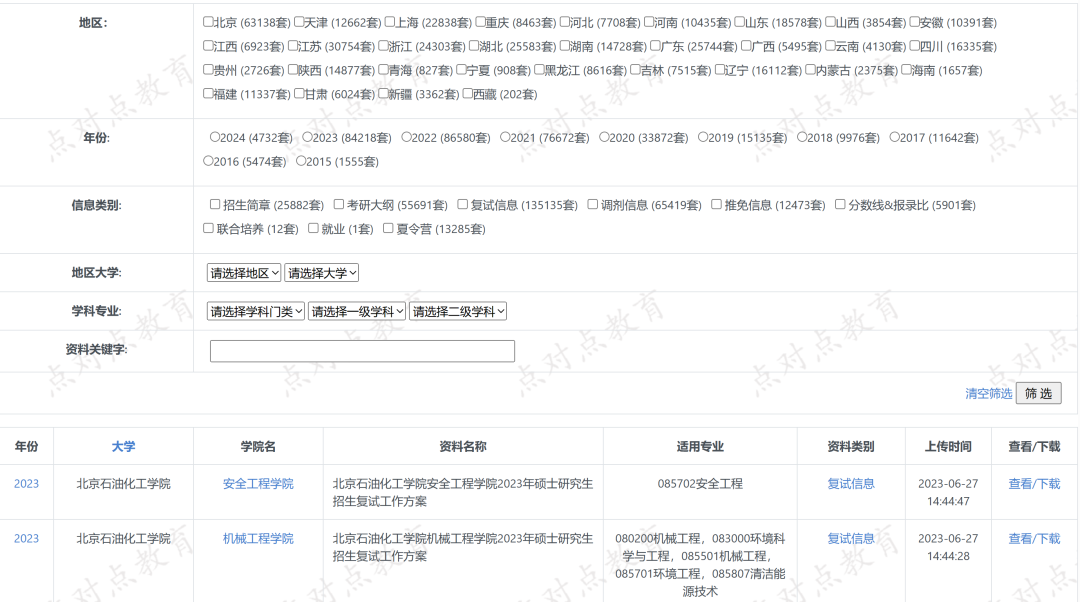Viewport: 1080px width, 602px height.
Task: Check the 北京 region checkbox
Action: point(208,22)
